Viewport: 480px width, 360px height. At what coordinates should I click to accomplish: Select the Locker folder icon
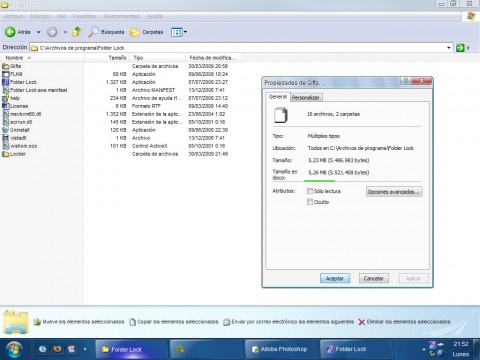pyautogui.click(x=6, y=154)
